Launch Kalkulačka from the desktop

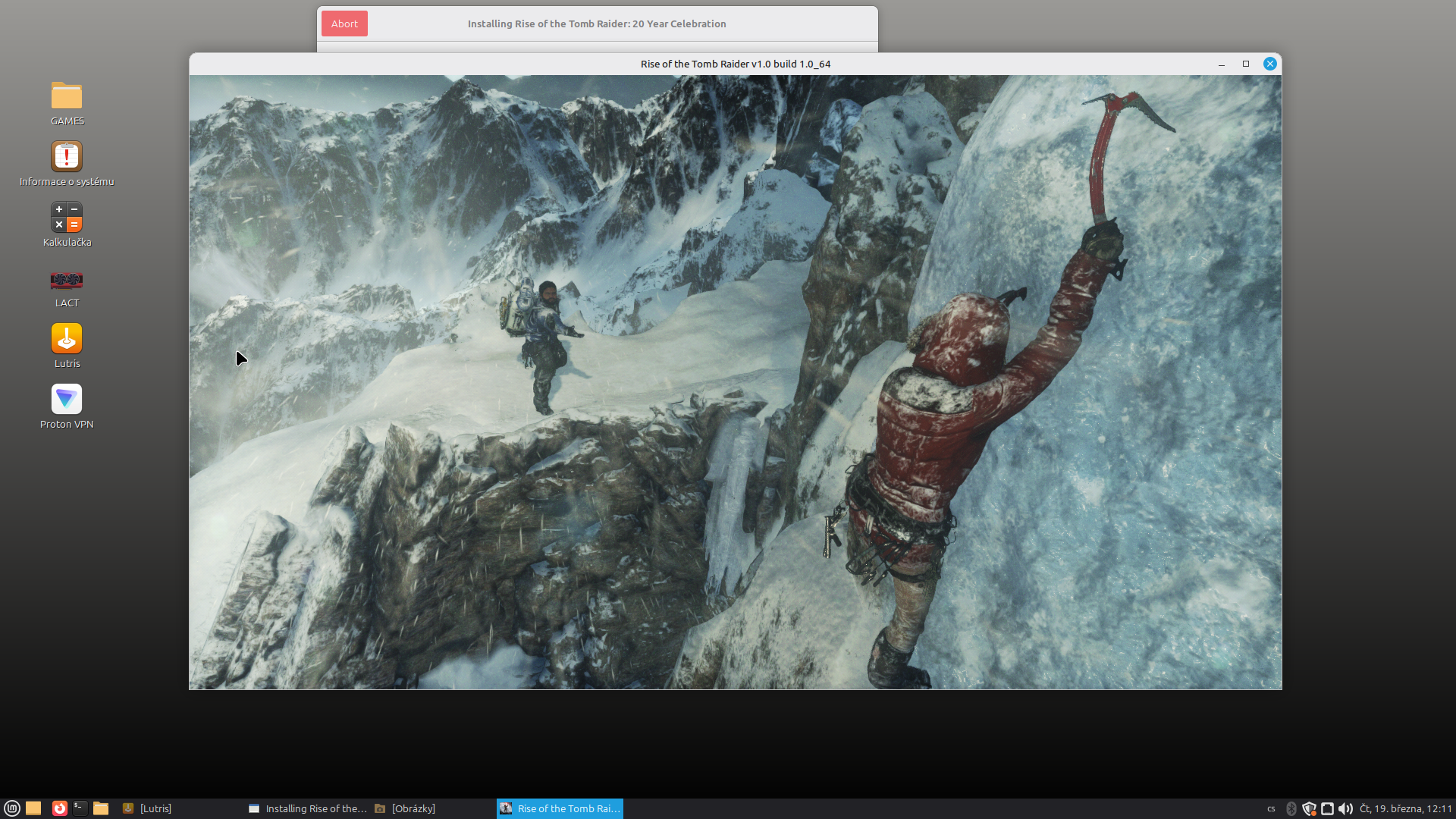tap(67, 218)
